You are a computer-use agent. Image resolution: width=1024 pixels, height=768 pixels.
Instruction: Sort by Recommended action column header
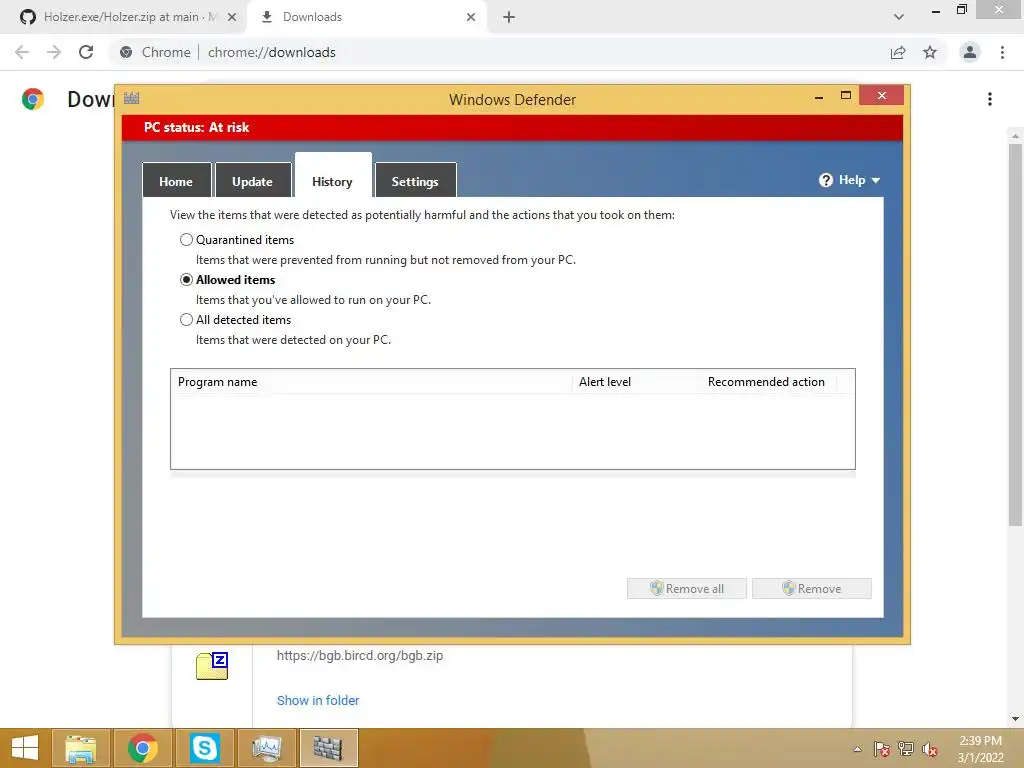pyautogui.click(x=769, y=382)
